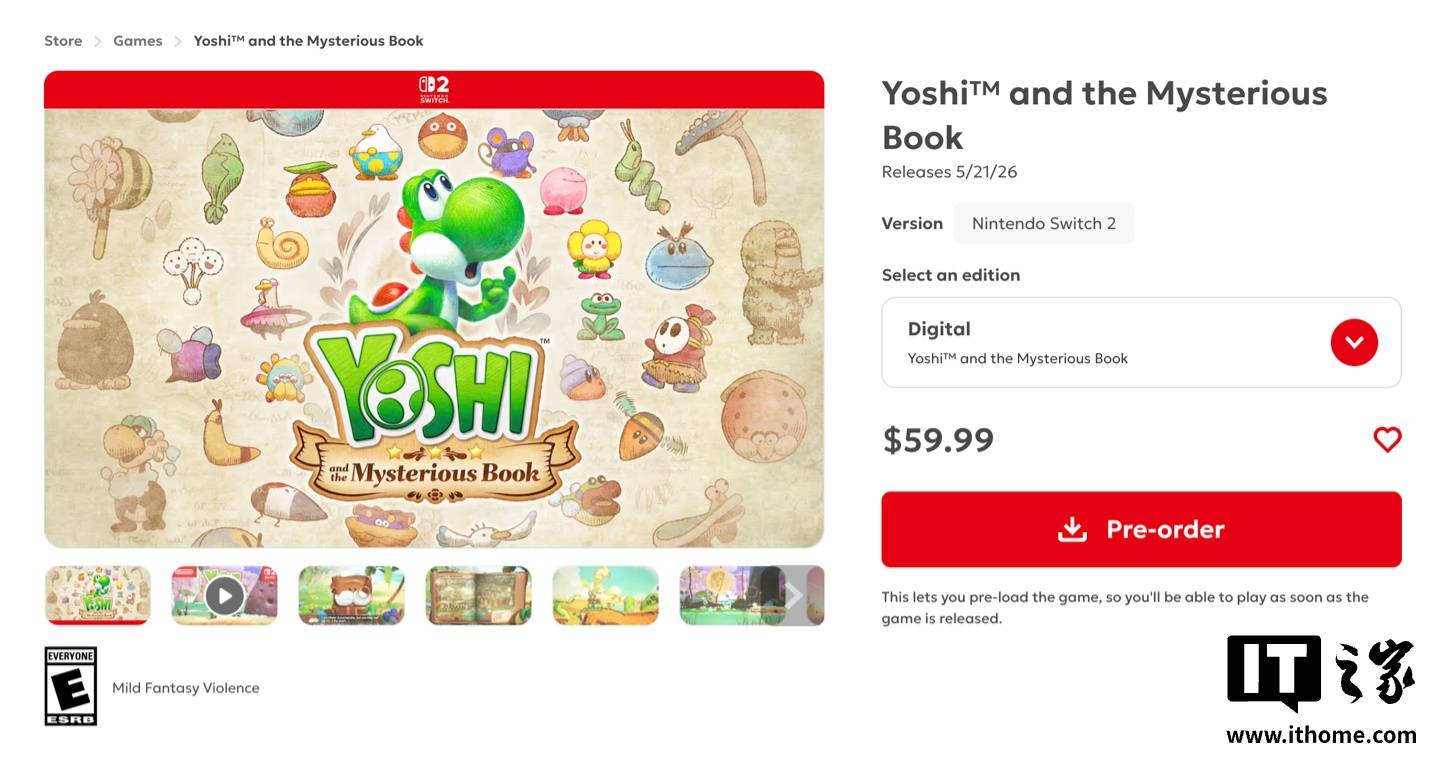The image size is (1440, 763).
Task: Add game to wish list with heart icon
Action: pyautogui.click(x=1387, y=439)
